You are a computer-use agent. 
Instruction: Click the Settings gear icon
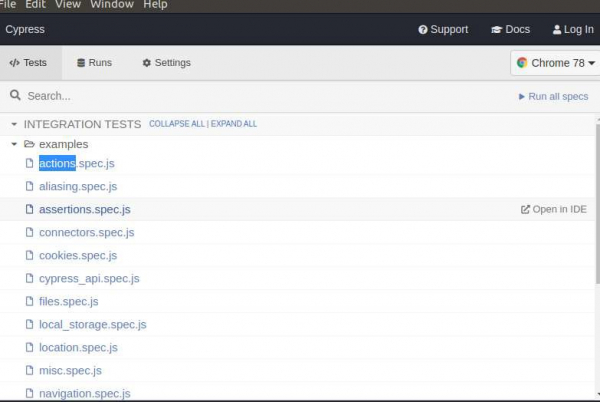147,63
